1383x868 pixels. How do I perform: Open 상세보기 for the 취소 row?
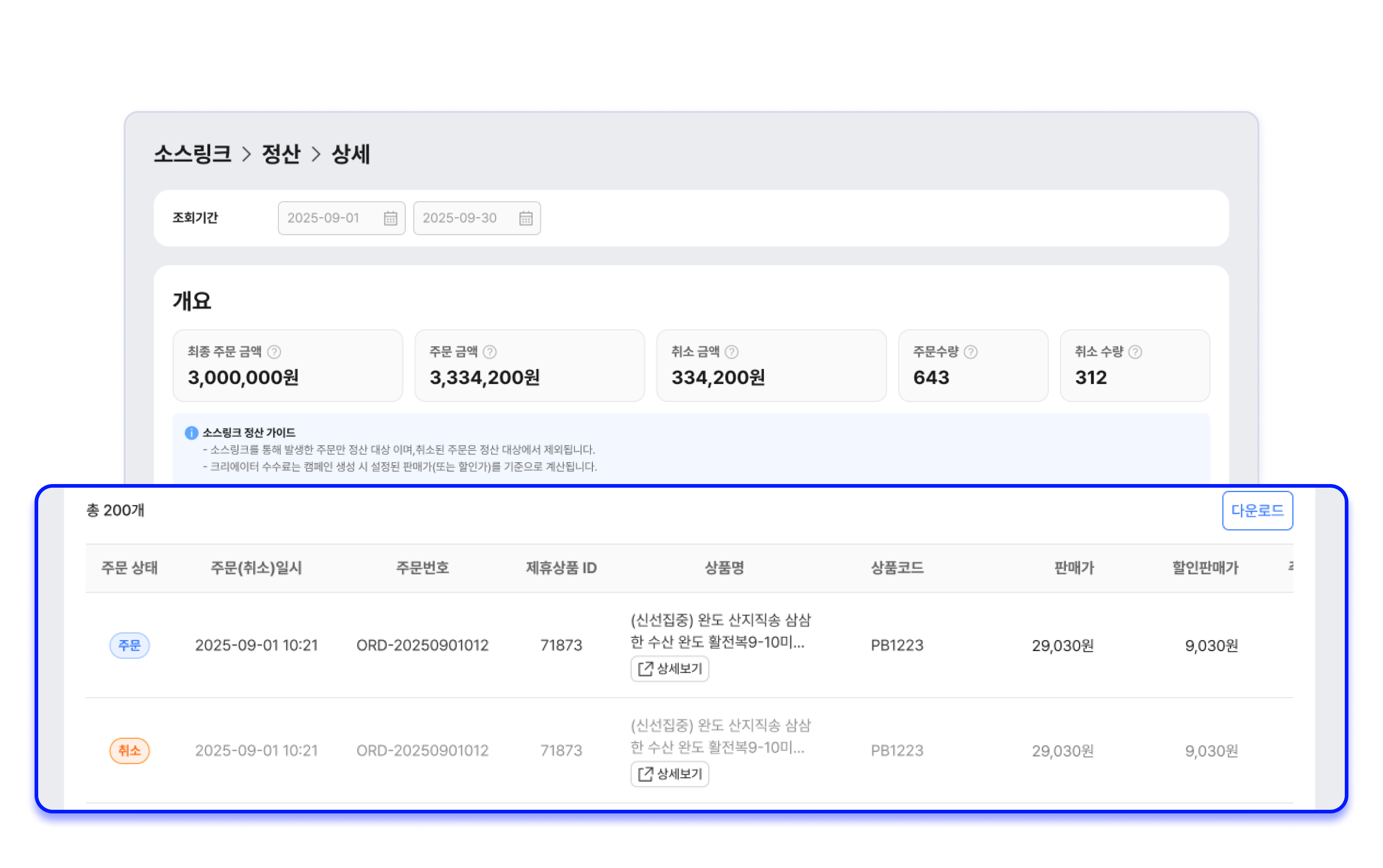pyautogui.click(x=669, y=774)
